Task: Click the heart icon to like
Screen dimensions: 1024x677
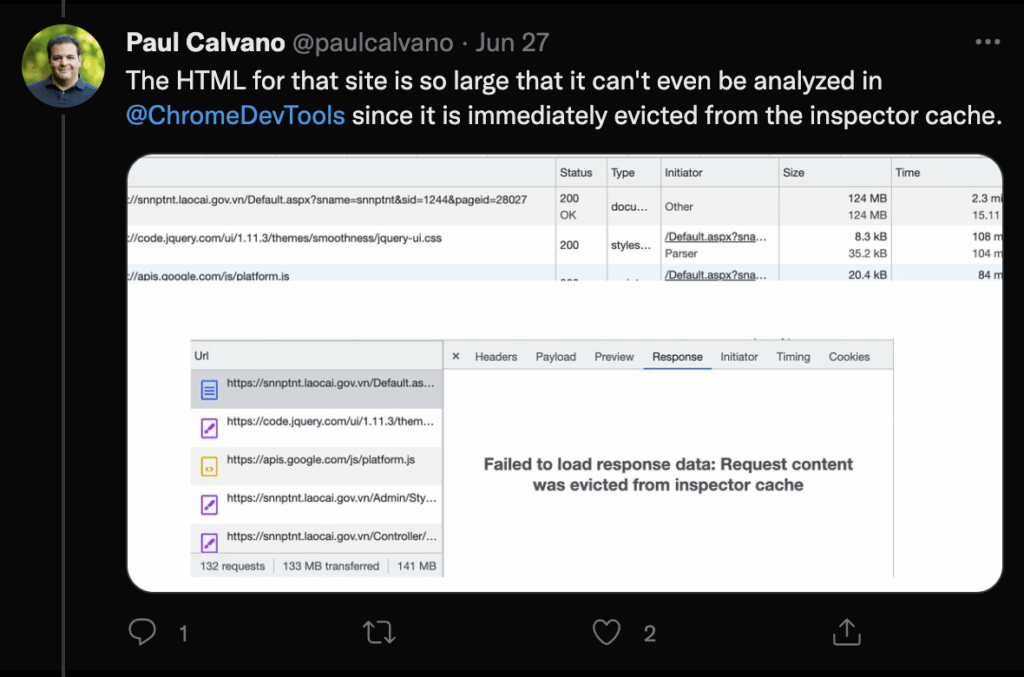Action: click(607, 632)
